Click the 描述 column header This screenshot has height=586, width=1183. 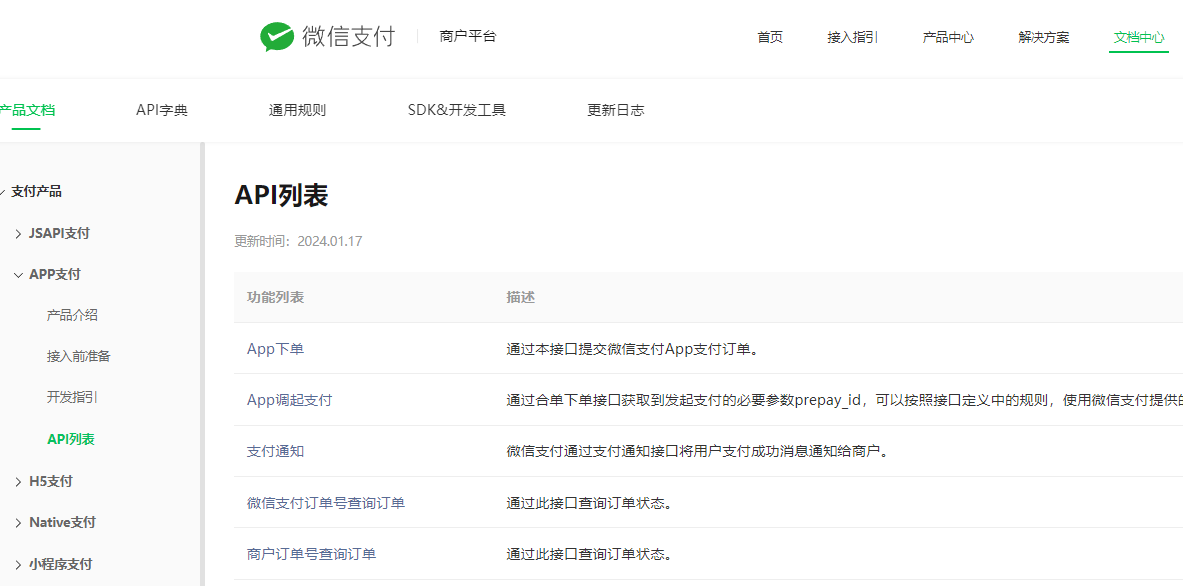click(521, 297)
